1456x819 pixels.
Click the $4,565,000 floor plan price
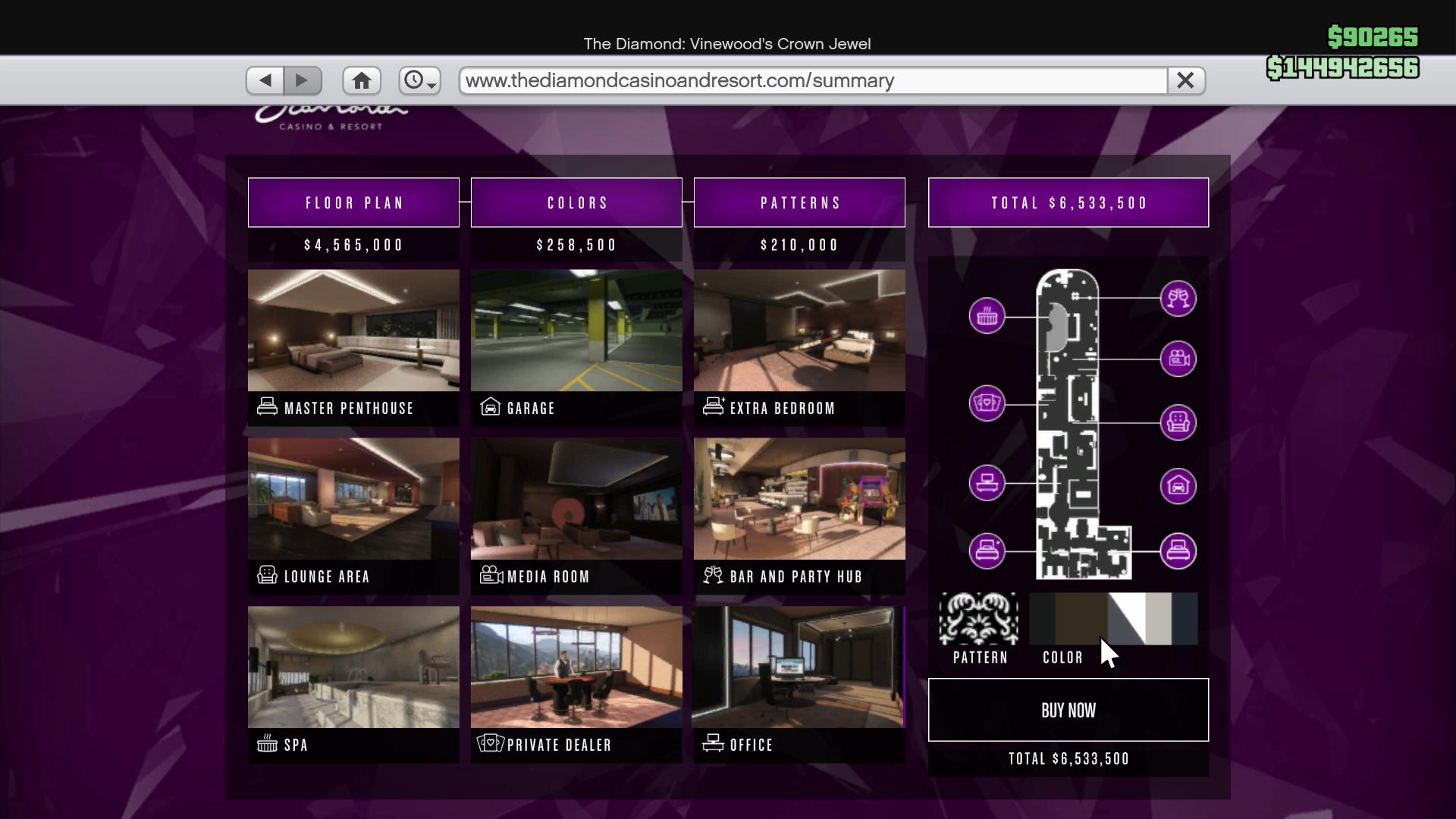pos(353,245)
